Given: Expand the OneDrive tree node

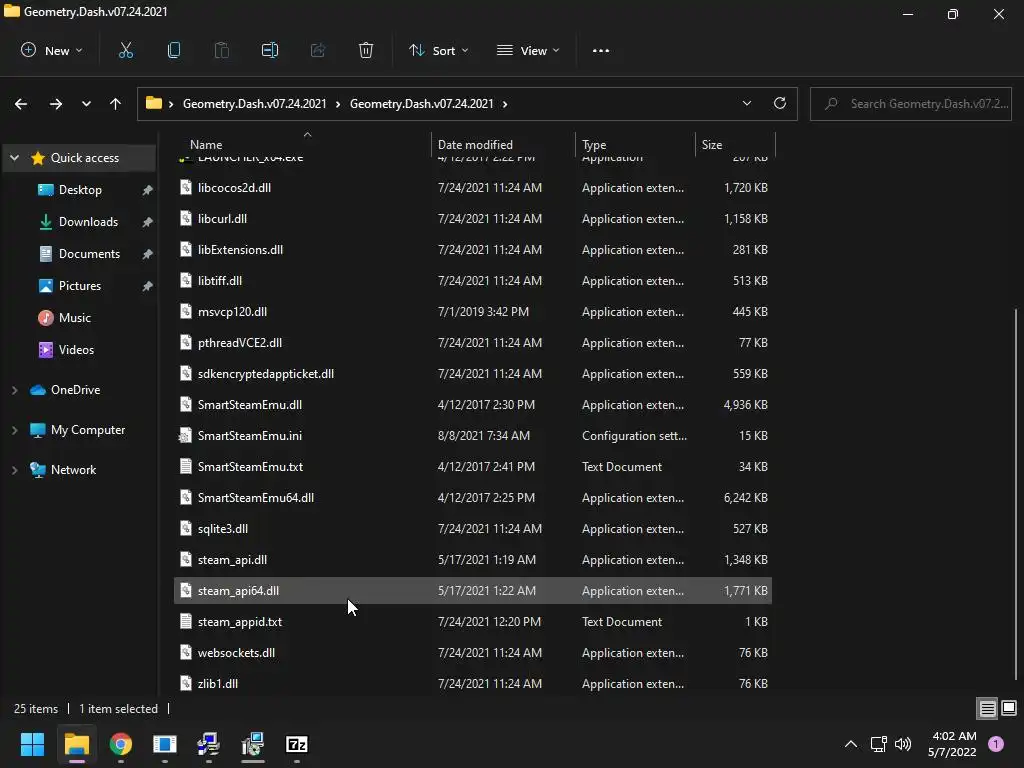Looking at the screenshot, I should [x=14, y=390].
